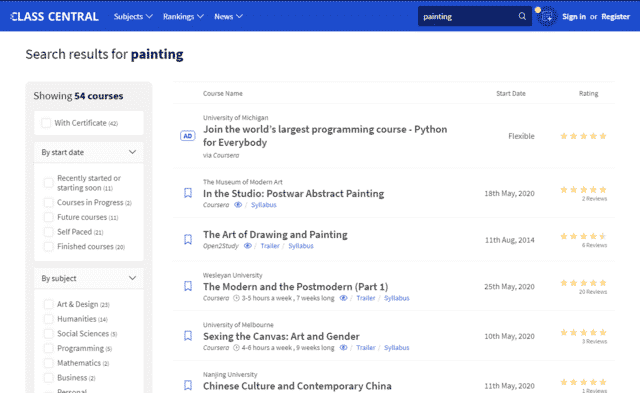The width and height of the screenshot is (640, 393).
Task: Click the Class Central logo
Action: pos(54,16)
